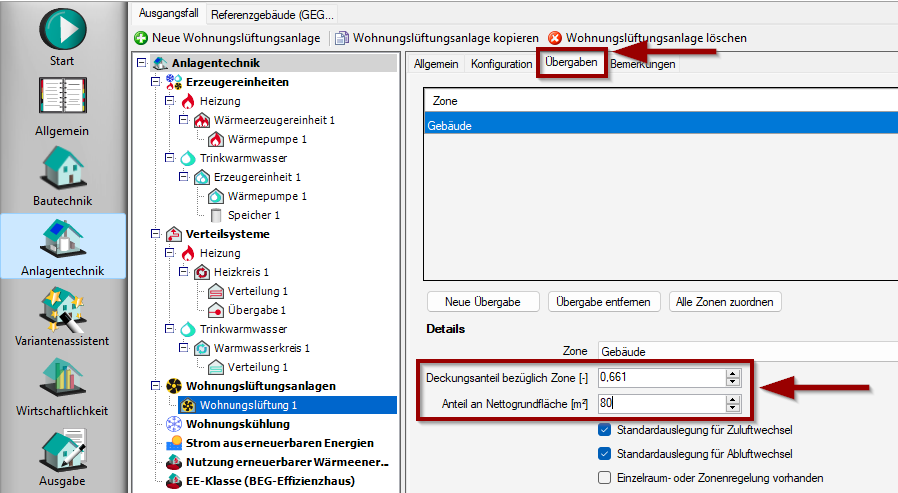Open the Bemerkungen tab
The width and height of the screenshot is (898, 493).
coord(643,64)
